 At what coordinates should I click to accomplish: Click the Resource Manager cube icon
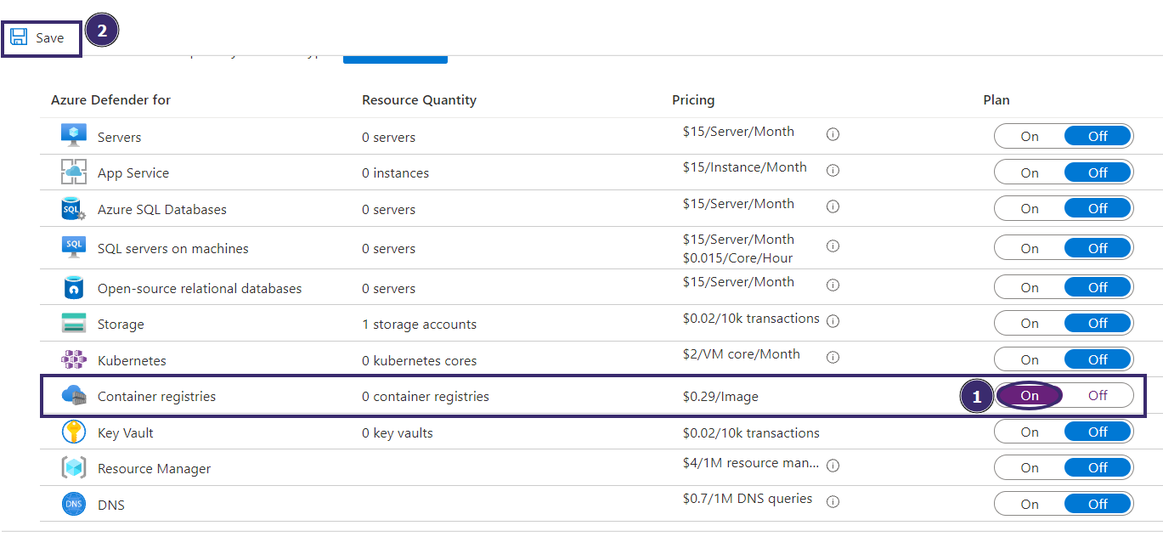click(74, 468)
